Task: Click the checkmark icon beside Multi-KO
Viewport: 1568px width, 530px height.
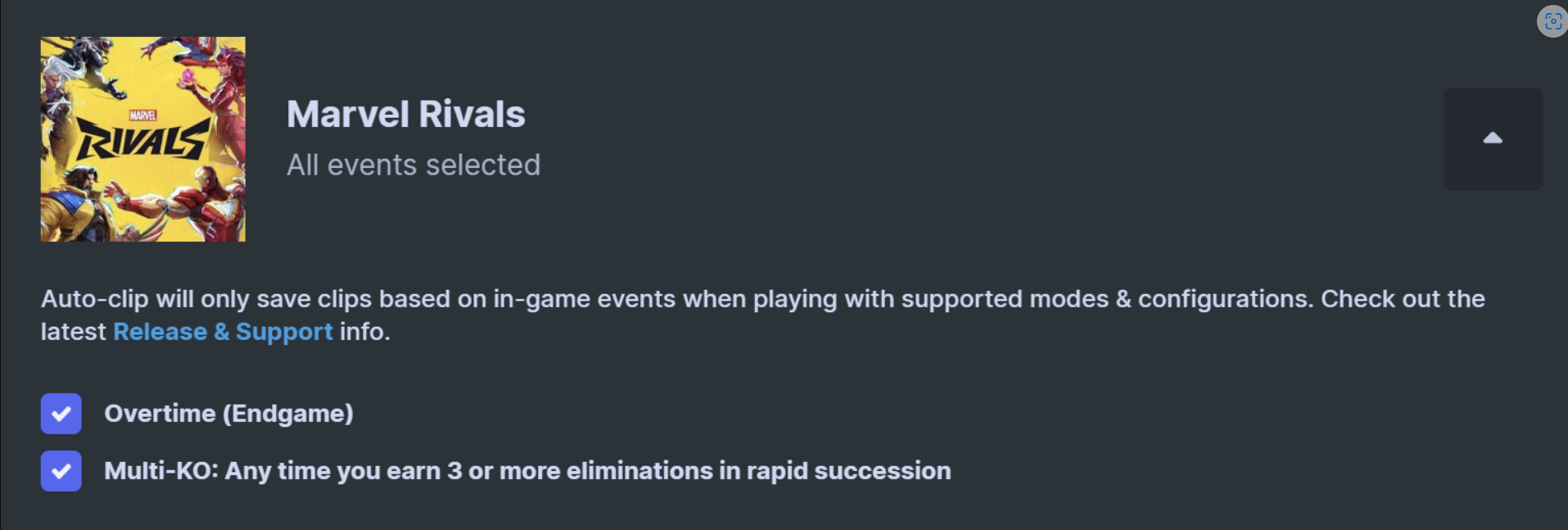Action: [x=61, y=471]
